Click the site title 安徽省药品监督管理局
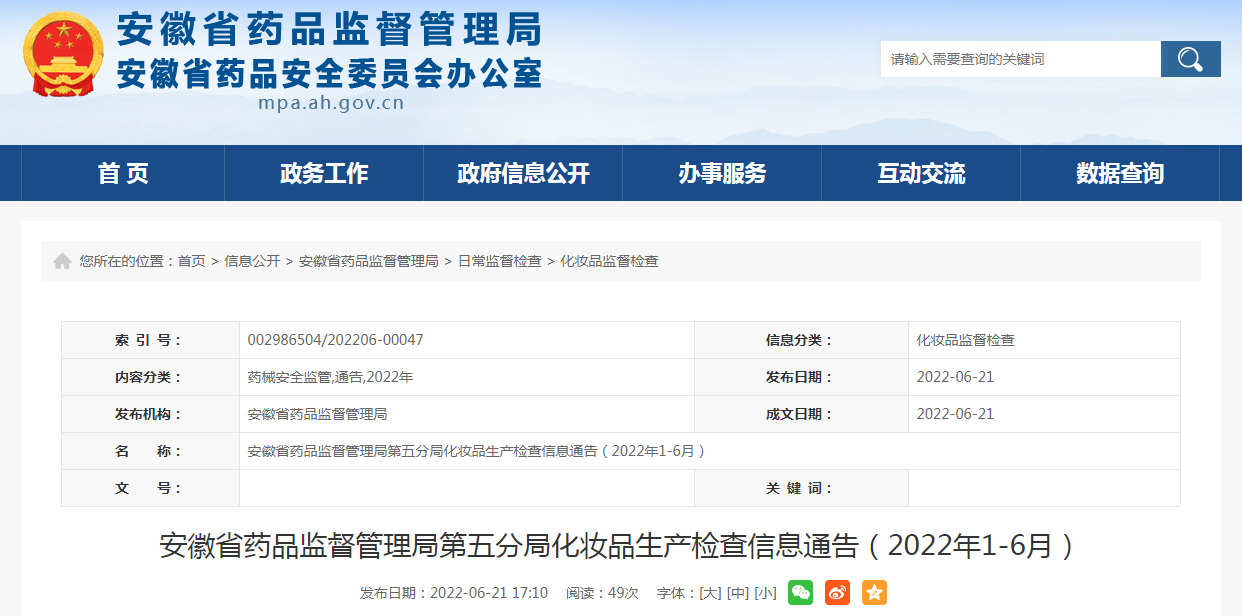This screenshot has width=1242, height=616. (330, 29)
